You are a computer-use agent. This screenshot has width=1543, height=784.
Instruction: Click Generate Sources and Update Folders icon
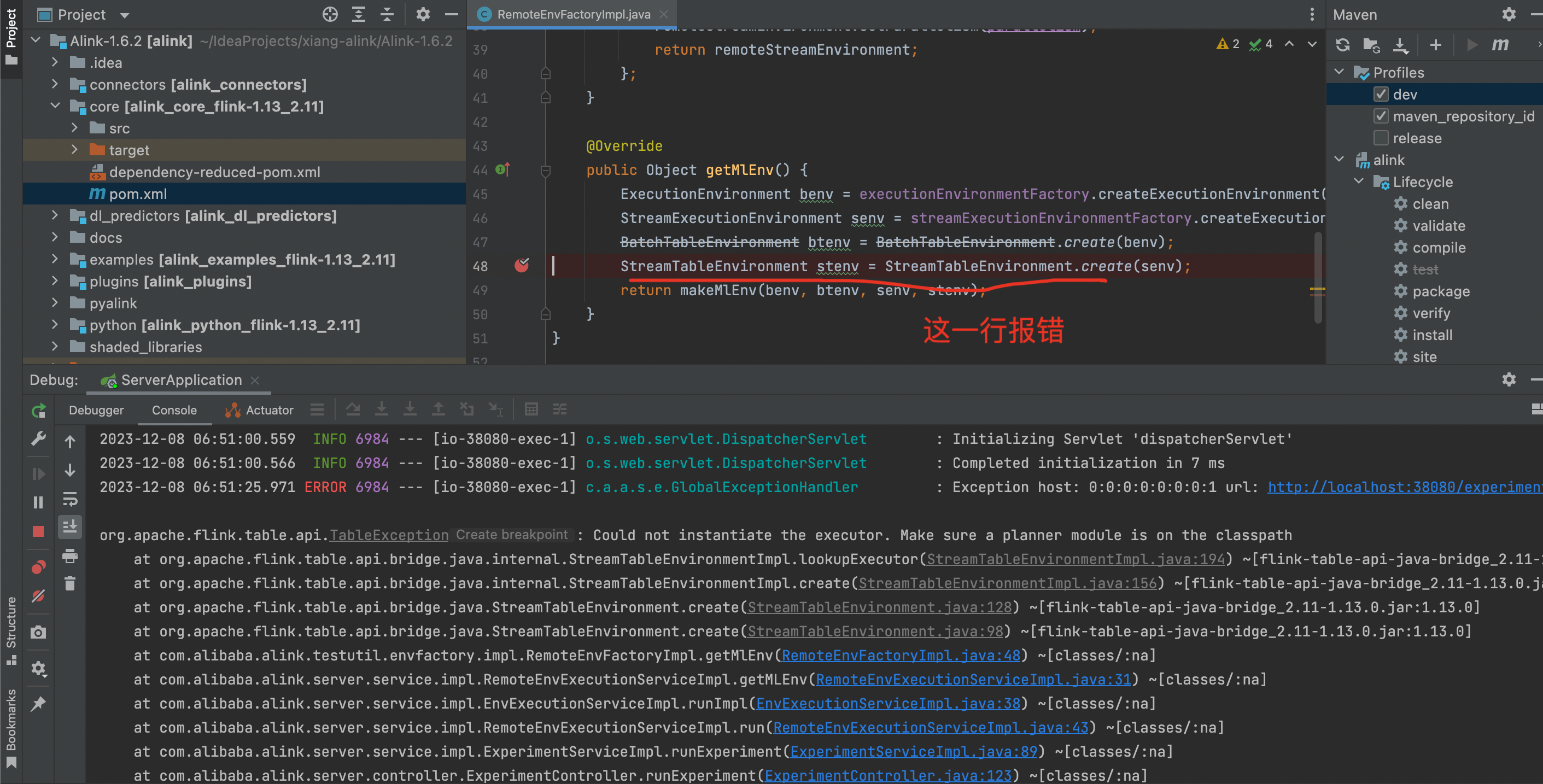pyautogui.click(x=1371, y=45)
